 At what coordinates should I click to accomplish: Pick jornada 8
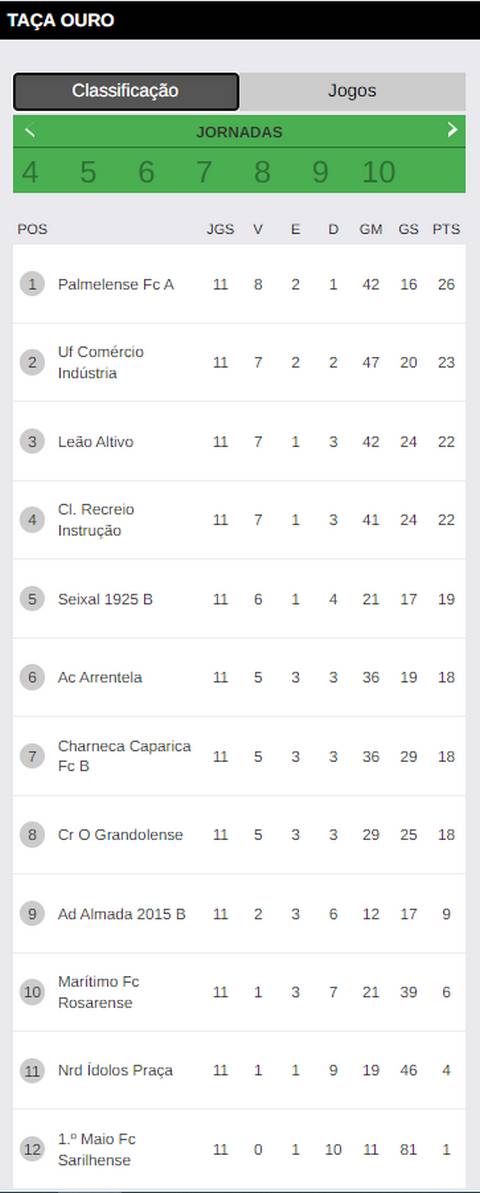click(x=262, y=172)
